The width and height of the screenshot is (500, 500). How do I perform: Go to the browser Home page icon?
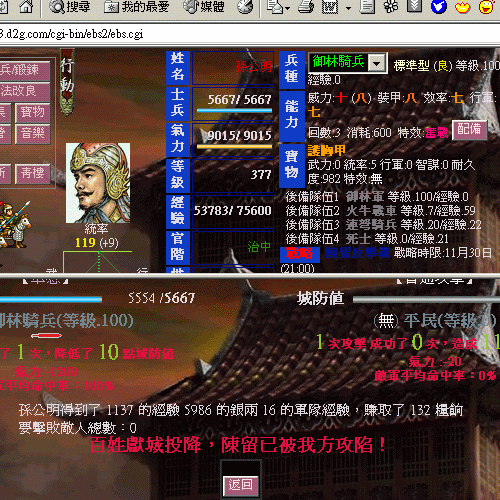click(x=27, y=7)
